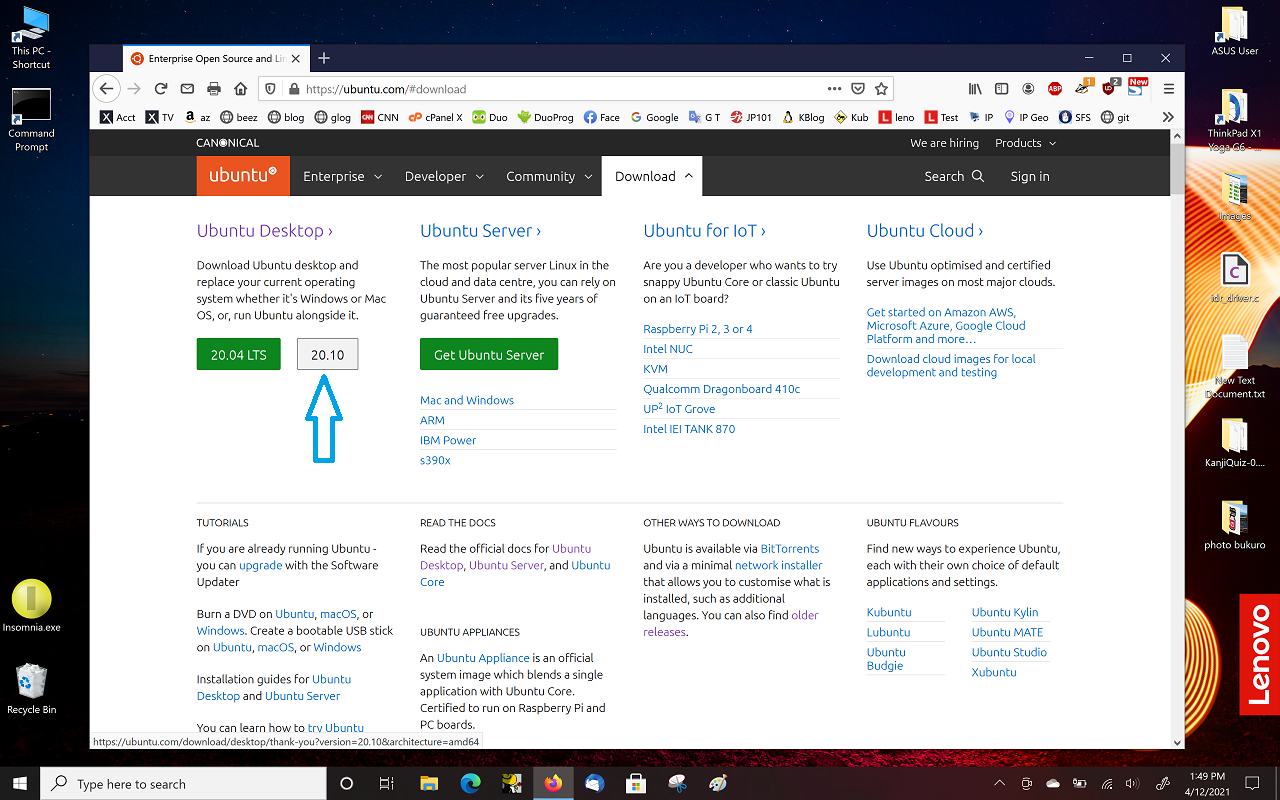Image resolution: width=1280 pixels, height=800 pixels.
Task: Open Microsoft Store from the taskbar
Action: click(x=636, y=784)
